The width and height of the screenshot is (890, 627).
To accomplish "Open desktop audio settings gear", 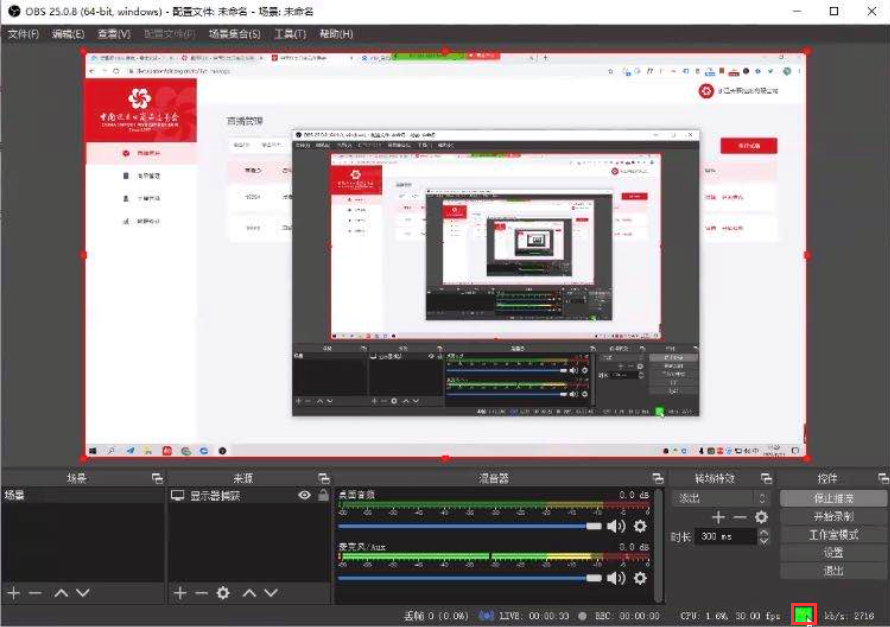I will pyautogui.click(x=640, y=526).
